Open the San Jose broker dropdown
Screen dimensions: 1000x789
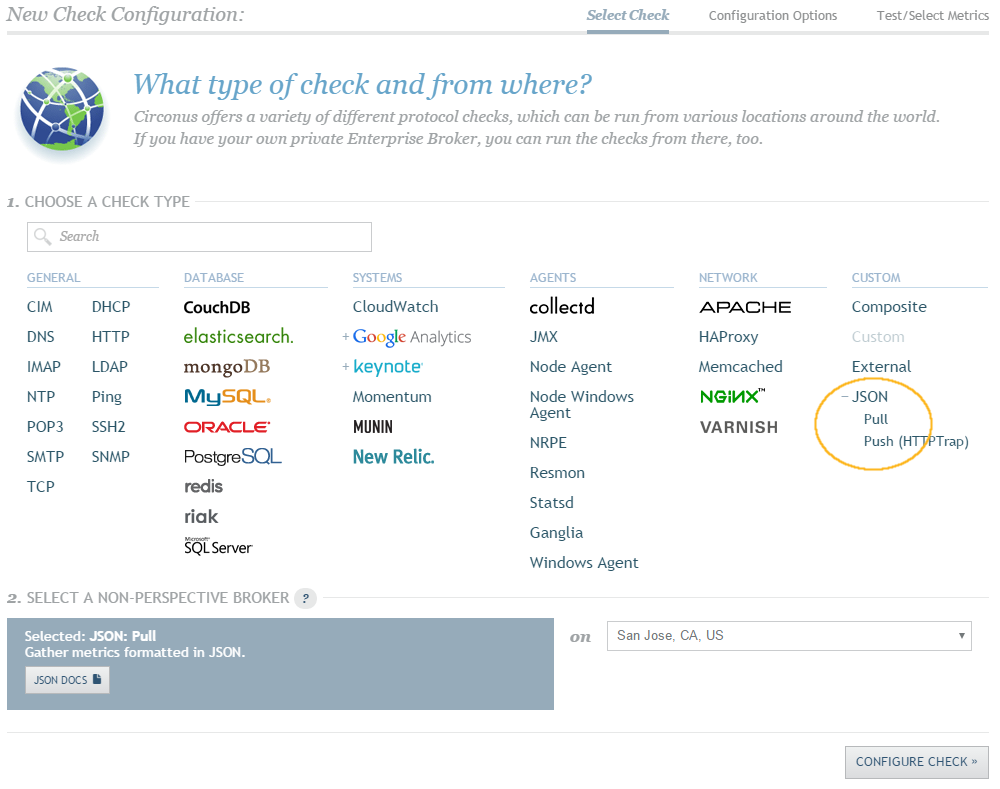click(788, 635)
